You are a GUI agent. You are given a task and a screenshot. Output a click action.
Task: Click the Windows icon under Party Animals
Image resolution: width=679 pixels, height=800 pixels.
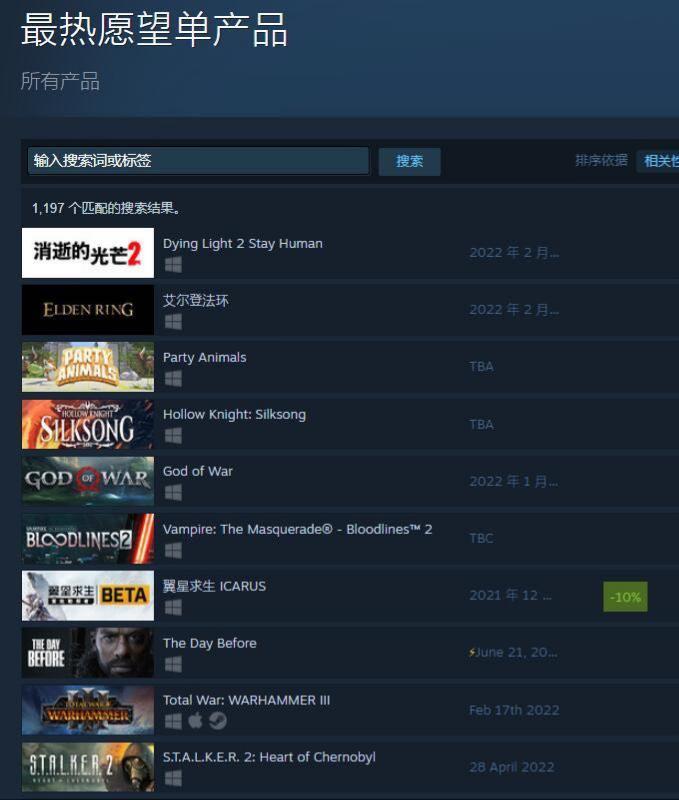(x=173, y=379)
